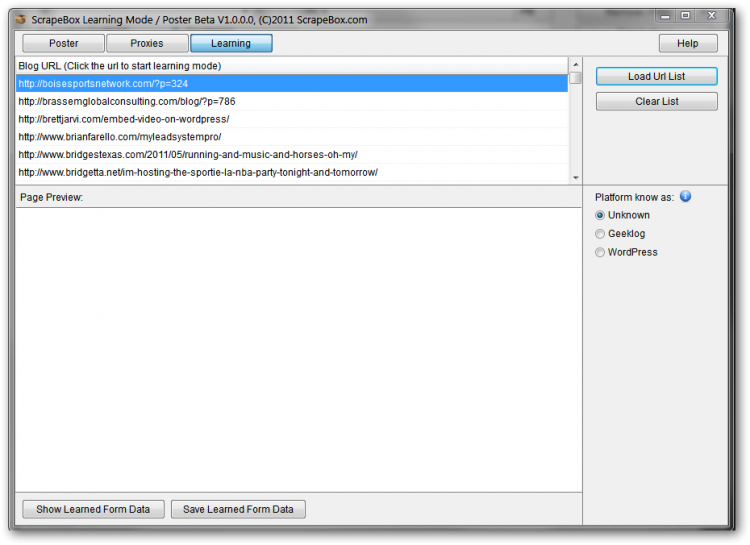Switch to the Learning tab
The height and width of the screenshot is (545, 750).
click(231, 44)
